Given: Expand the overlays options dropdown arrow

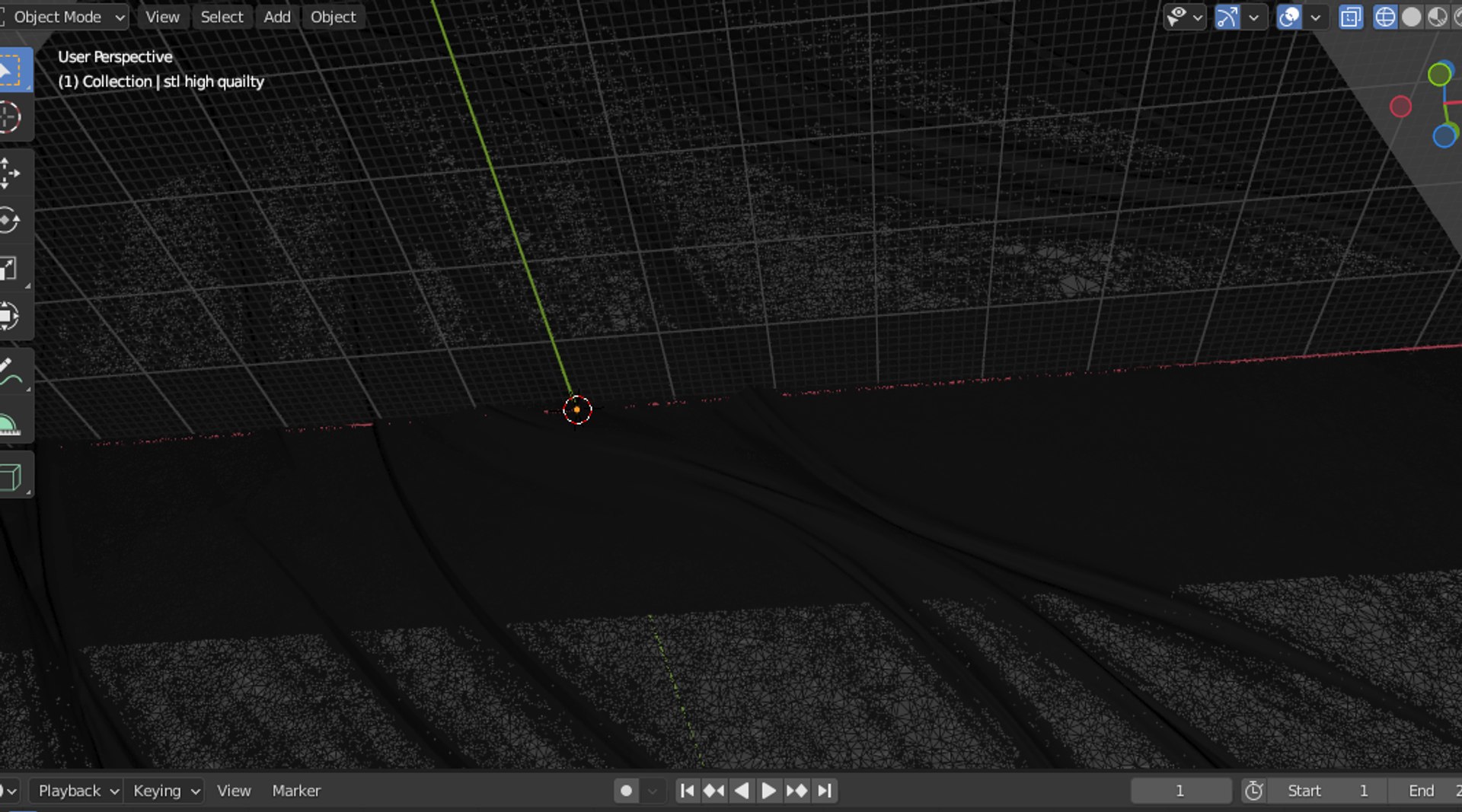Looking at the screenshot, I should coord(1316,17).
